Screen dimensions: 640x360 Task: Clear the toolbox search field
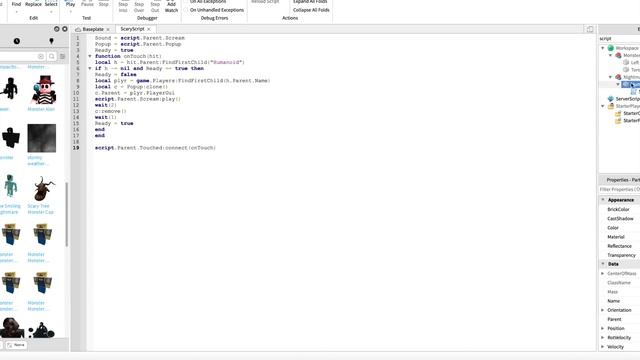click(x=41, y=56)
